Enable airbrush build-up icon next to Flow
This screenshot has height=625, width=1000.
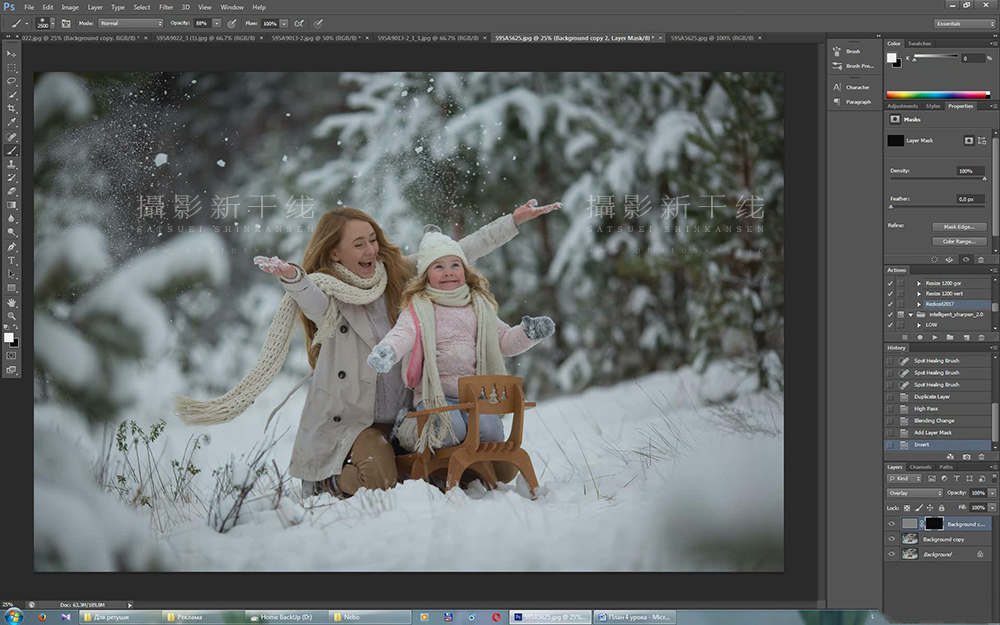[298, 24]
